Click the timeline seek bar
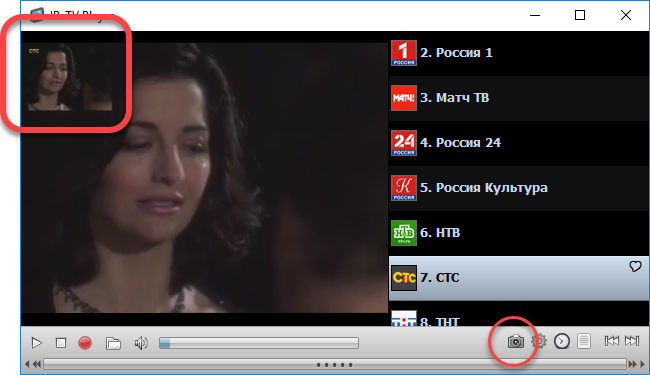Screen dimensions: 650x375 [335, 365]
